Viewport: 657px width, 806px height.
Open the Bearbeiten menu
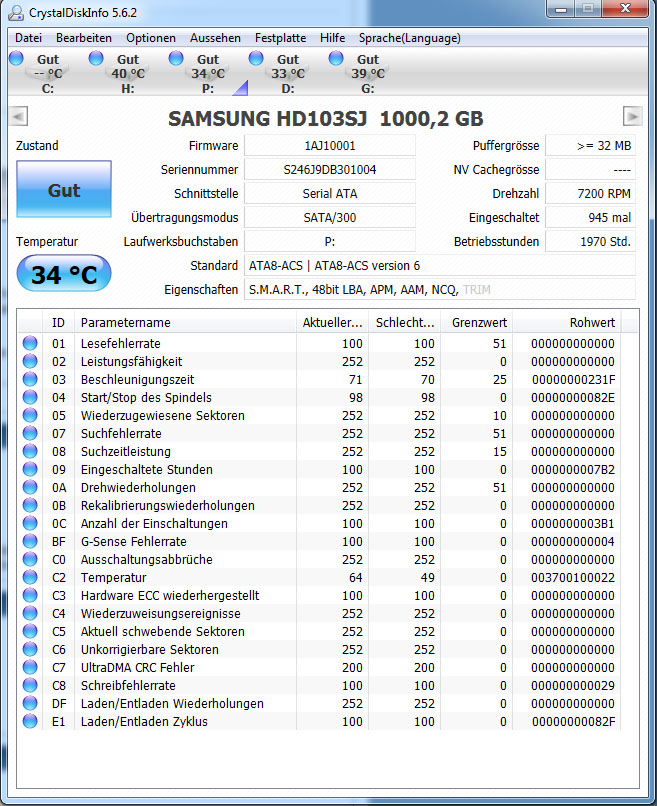click(x=84, y=38)
